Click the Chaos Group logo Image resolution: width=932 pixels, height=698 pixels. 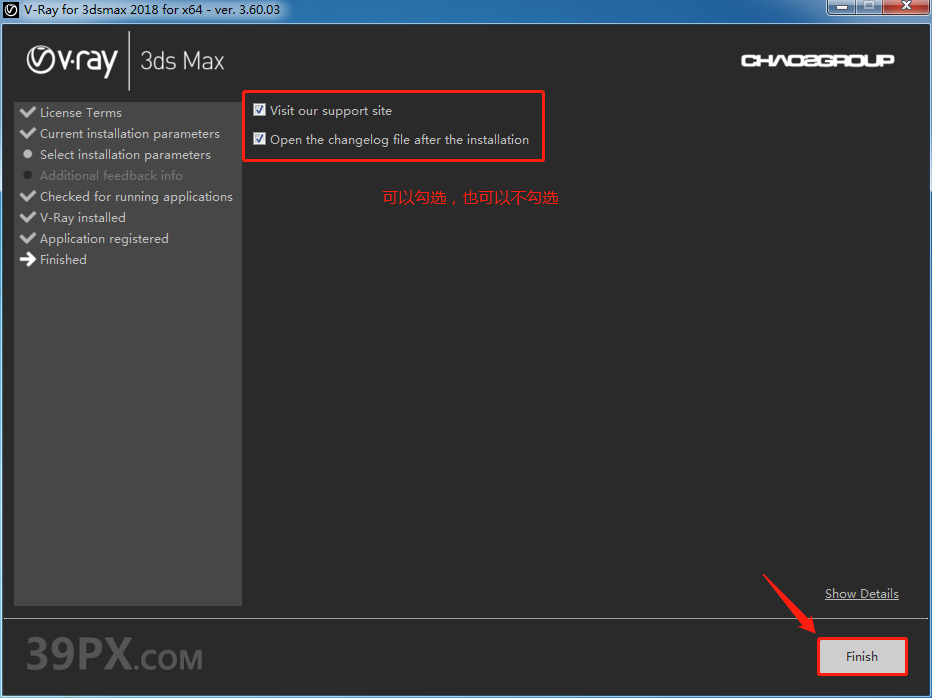click(817, 61)
